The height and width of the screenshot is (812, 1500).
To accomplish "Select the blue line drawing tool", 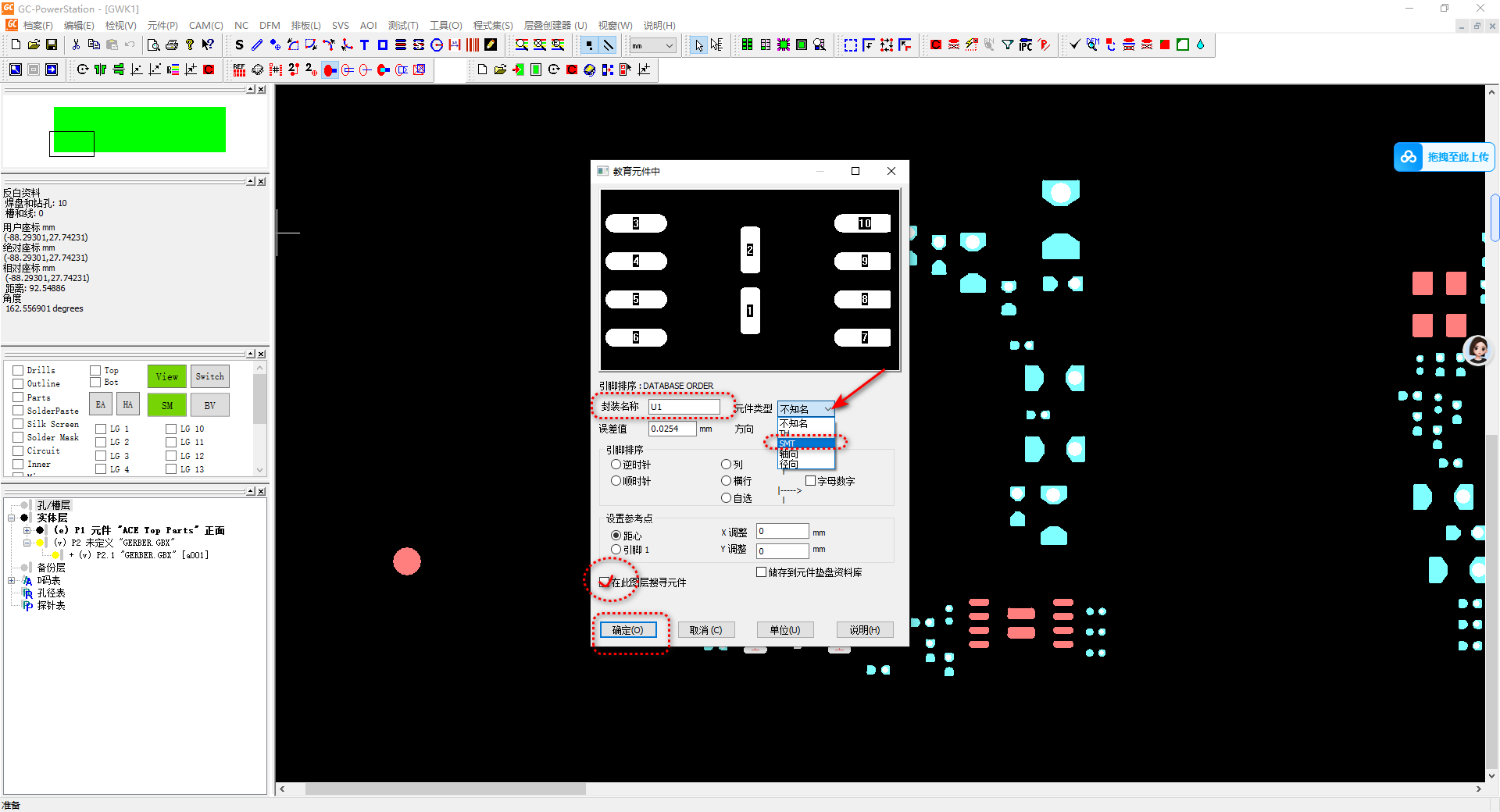I will pos(257,45).
